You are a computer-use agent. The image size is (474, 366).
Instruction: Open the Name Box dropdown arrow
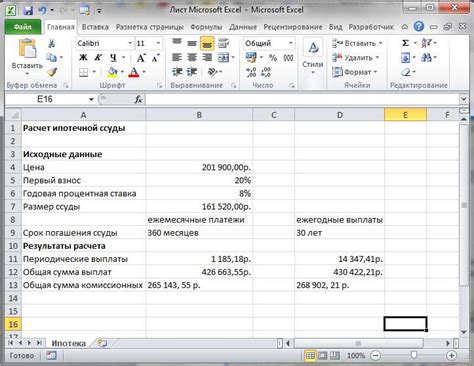pos(91,99)
